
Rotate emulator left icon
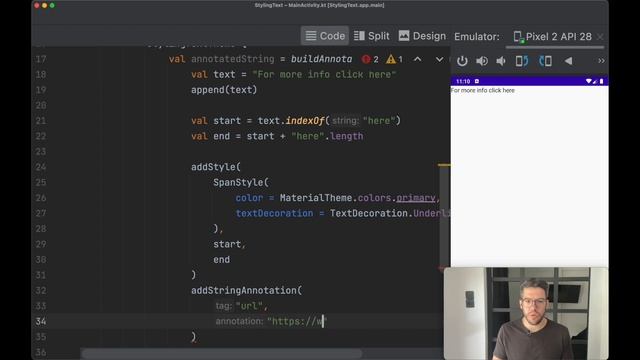[522, 61]
